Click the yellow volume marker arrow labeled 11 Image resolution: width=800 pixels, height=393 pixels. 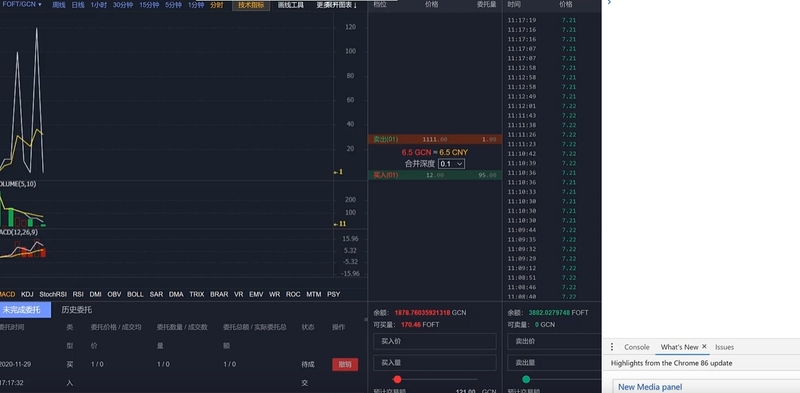(x=340, y=224)
